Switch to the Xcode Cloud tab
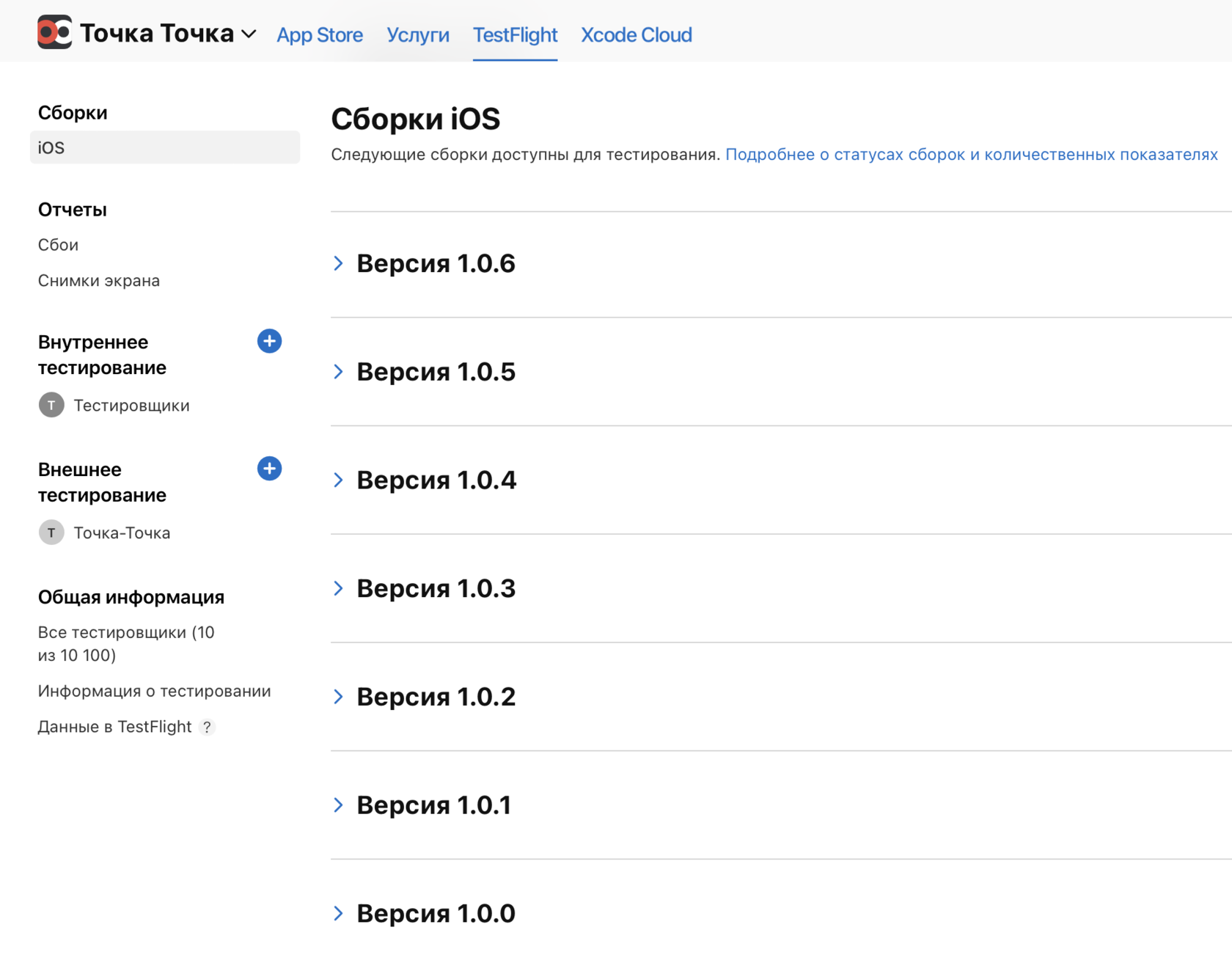1232x963 pixels. coord(637,34)
